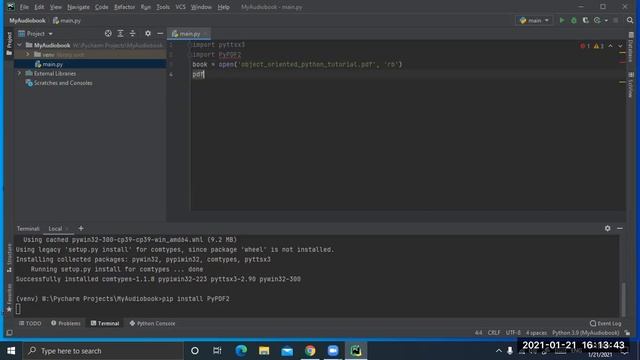Start debugging with the bug icon
The image size is (640, 360).
573,20
